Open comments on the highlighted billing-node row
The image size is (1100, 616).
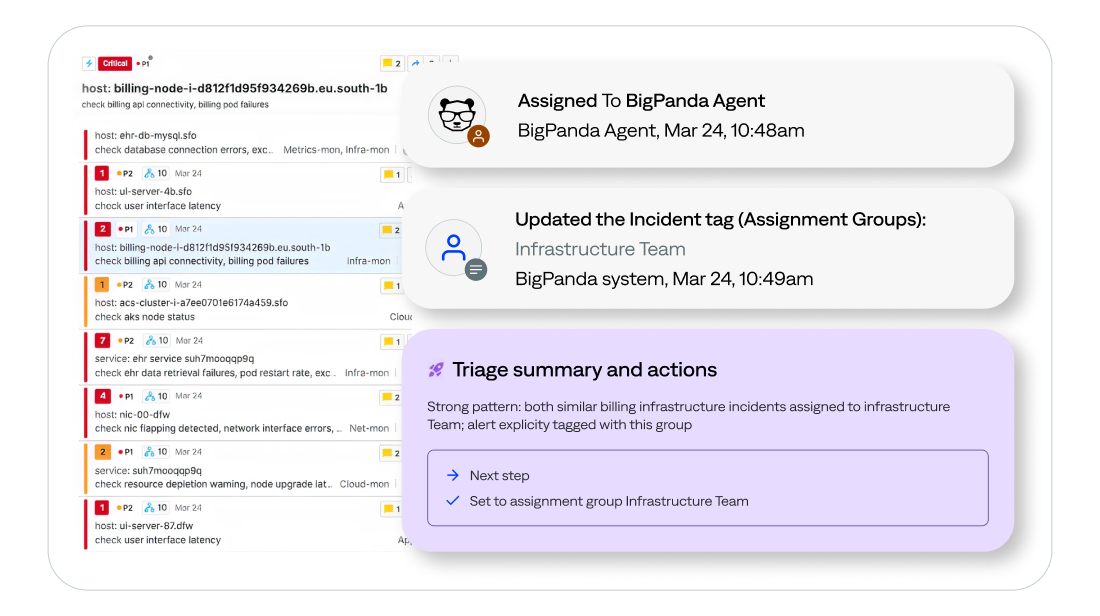pos(391,230)
